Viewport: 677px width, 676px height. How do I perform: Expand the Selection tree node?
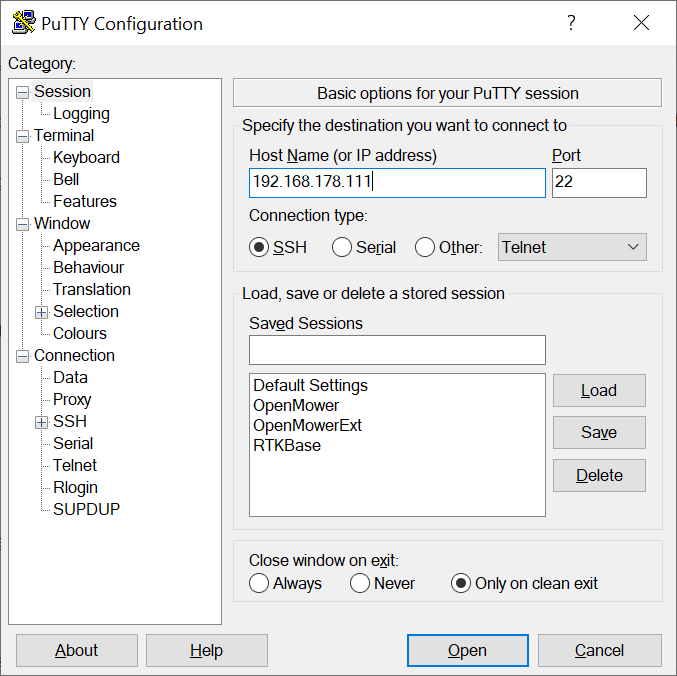[x=42, y=312]
